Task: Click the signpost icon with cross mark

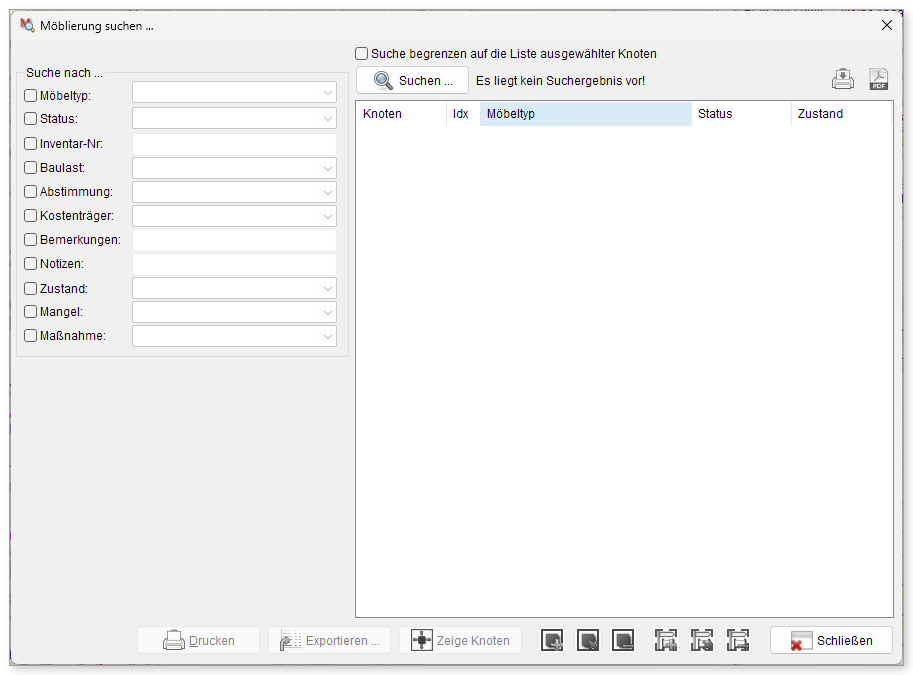Action: click(702, 640)
